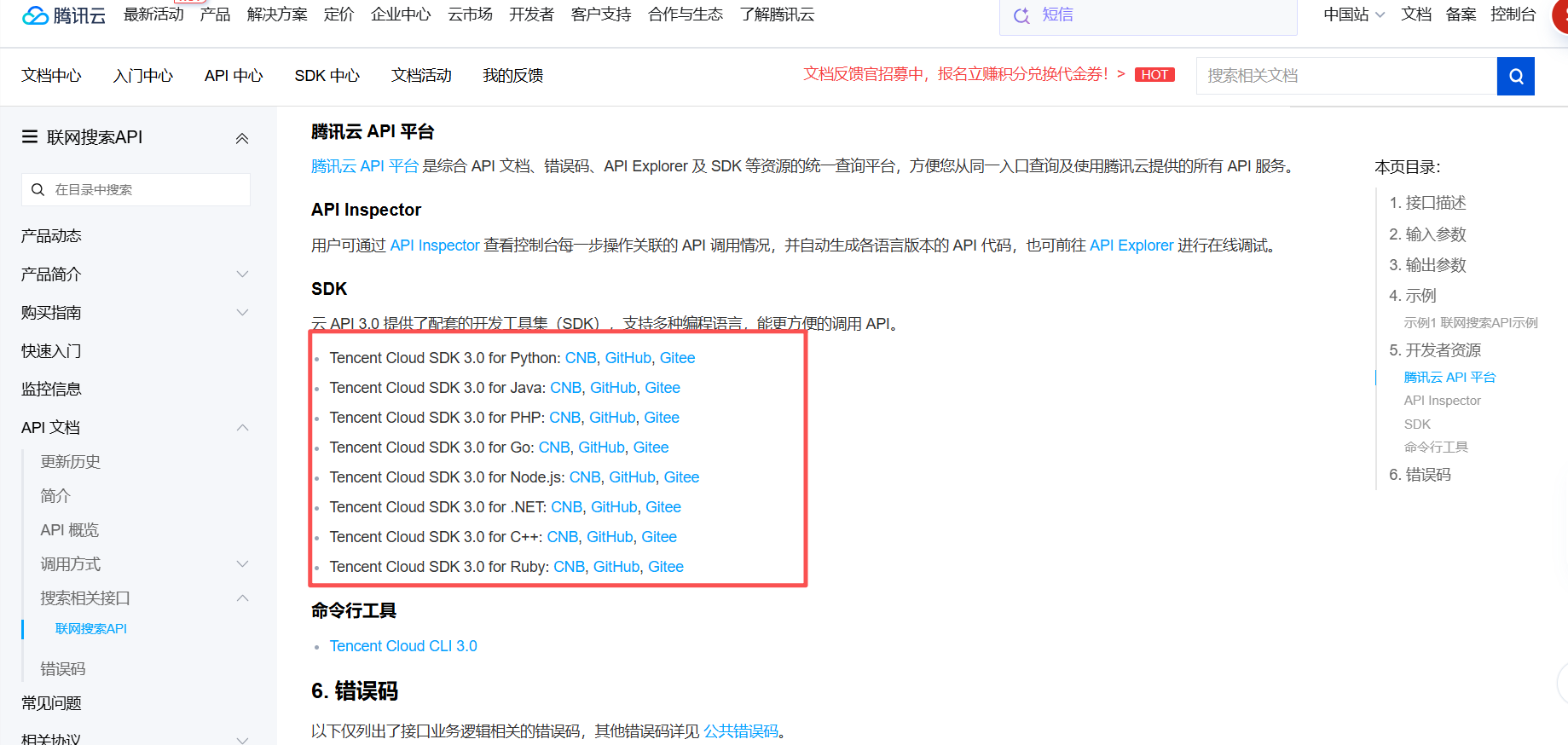1568x745 pixels.
Task: Open the API Explorer link
Action: point(1131,245)
